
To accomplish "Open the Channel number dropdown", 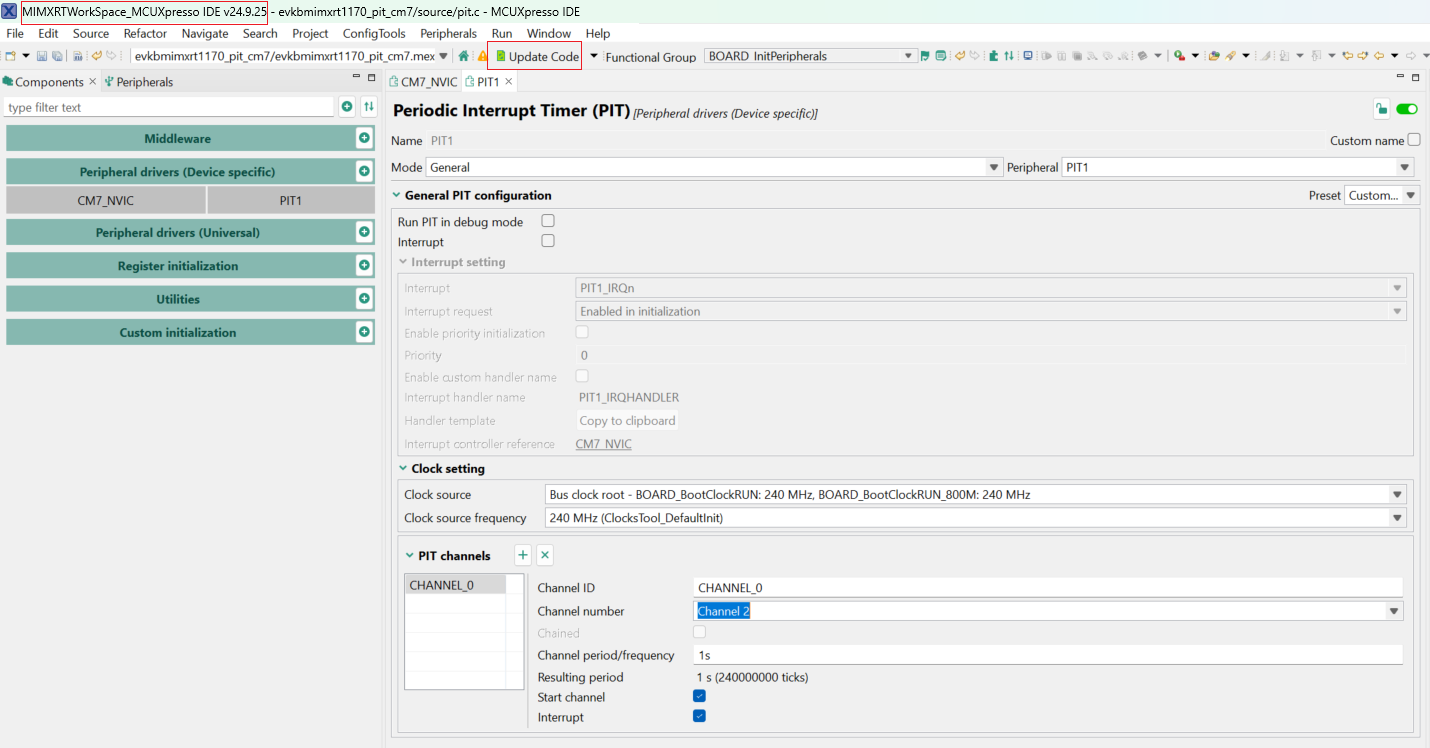I will point(1393,610).
